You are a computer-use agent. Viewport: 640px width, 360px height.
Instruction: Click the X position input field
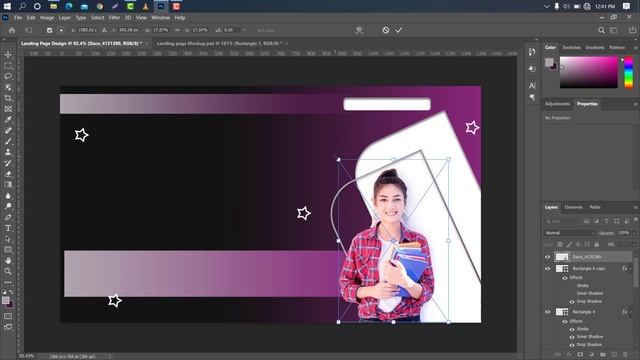[87, 30]
